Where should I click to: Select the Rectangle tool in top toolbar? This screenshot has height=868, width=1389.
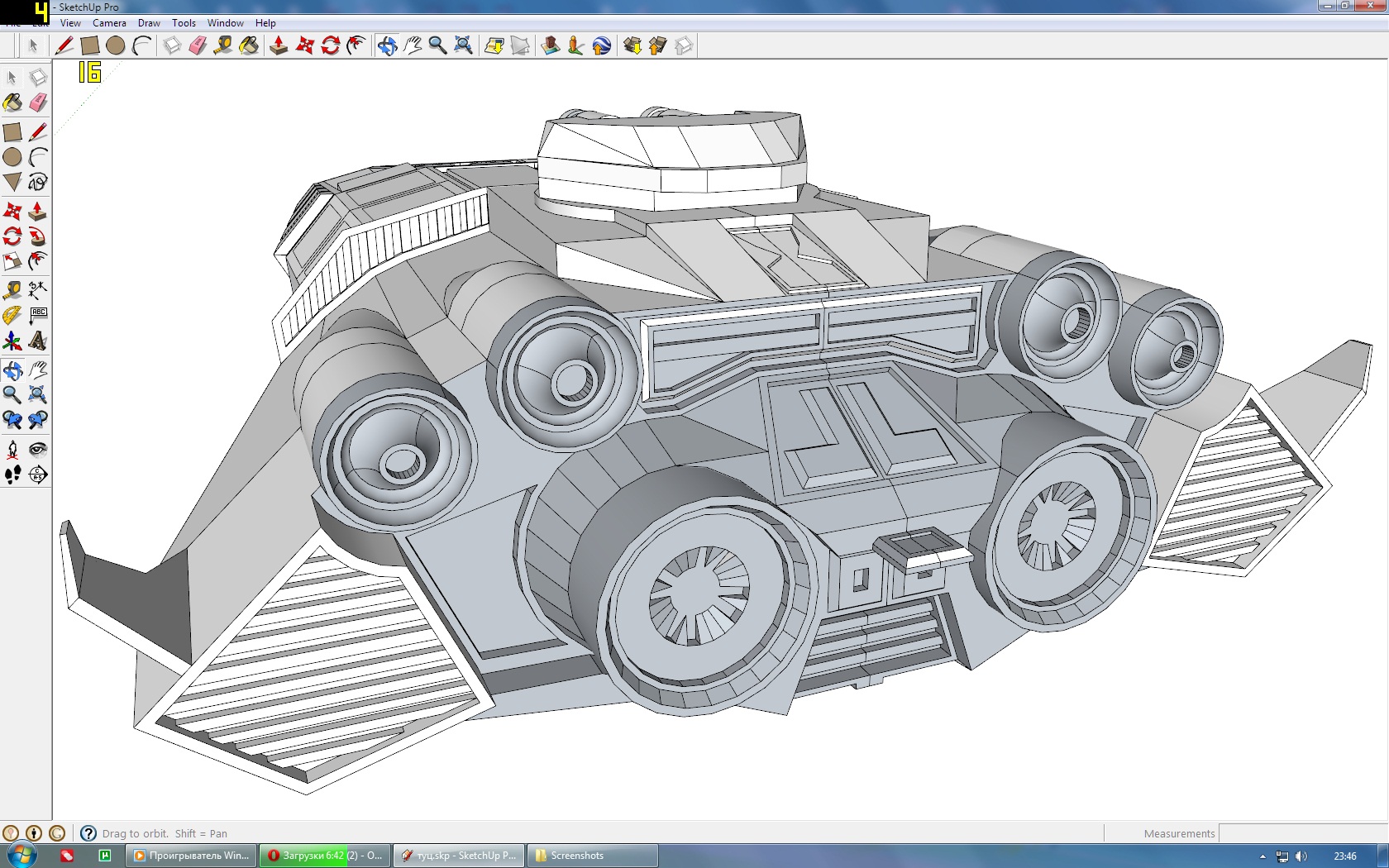[89, 45]
